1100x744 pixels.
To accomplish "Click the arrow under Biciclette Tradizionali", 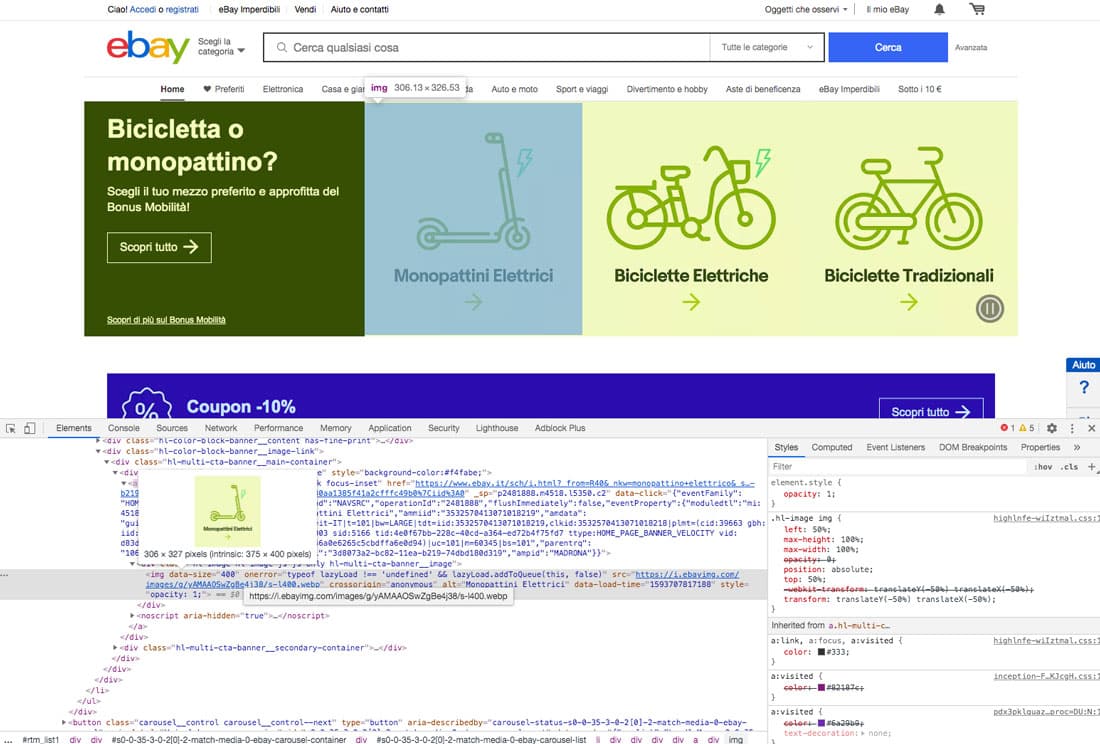I will click(909, 302).
